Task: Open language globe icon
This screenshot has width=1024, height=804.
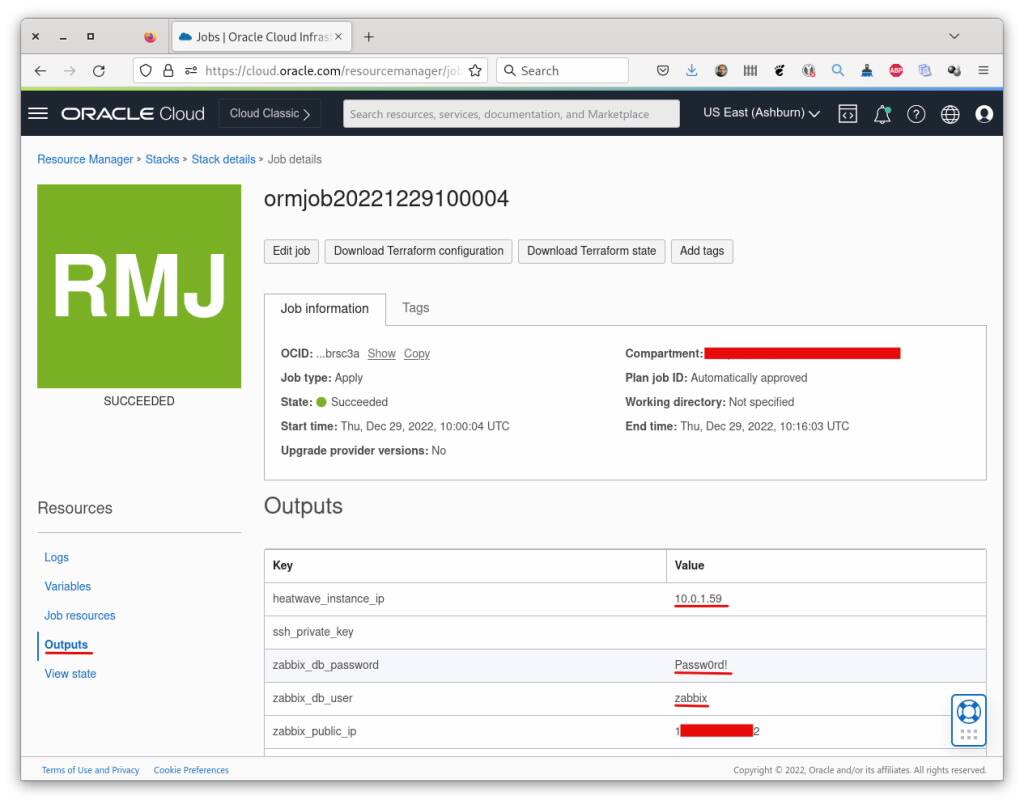Action: [950, 114]
